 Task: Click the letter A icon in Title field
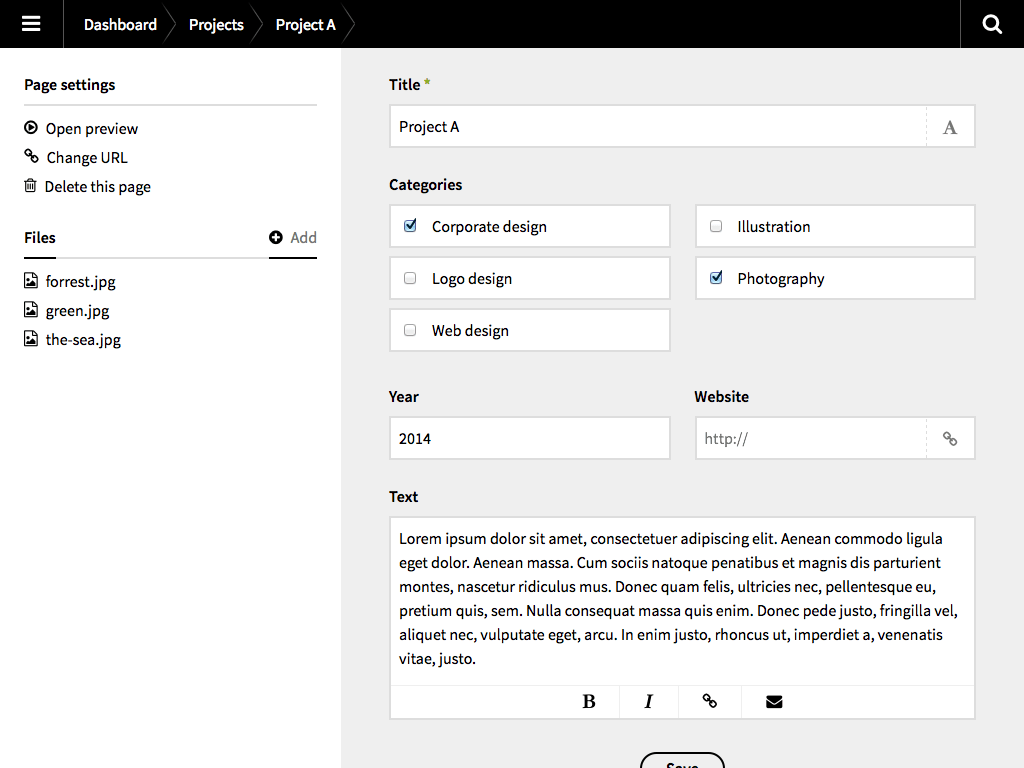click(950, 127)
